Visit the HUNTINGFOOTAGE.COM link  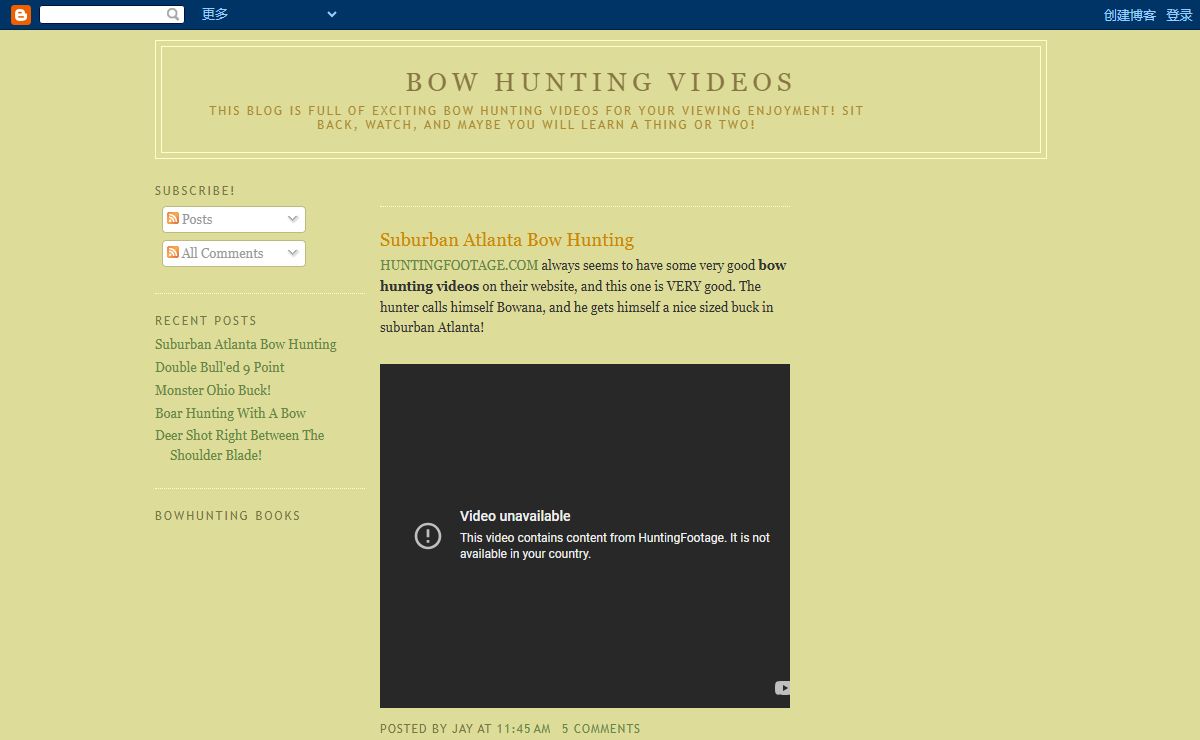click(459, 265)
